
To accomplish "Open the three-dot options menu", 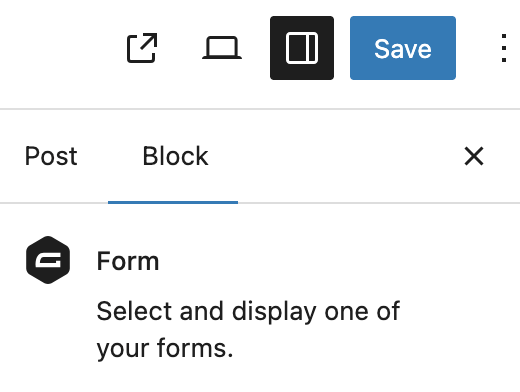I will [504, 48].
